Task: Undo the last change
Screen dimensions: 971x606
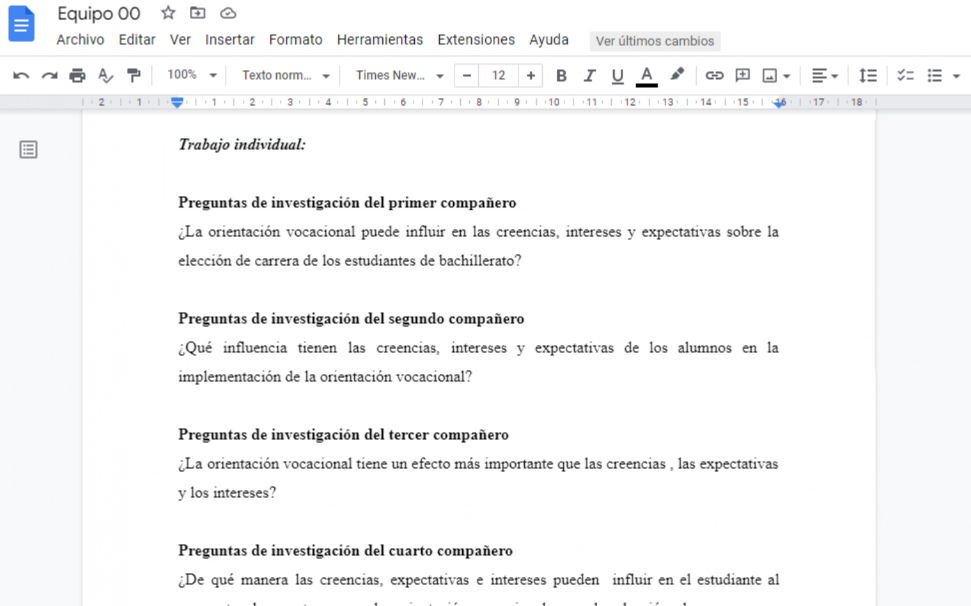Action: tap(20, 75)
